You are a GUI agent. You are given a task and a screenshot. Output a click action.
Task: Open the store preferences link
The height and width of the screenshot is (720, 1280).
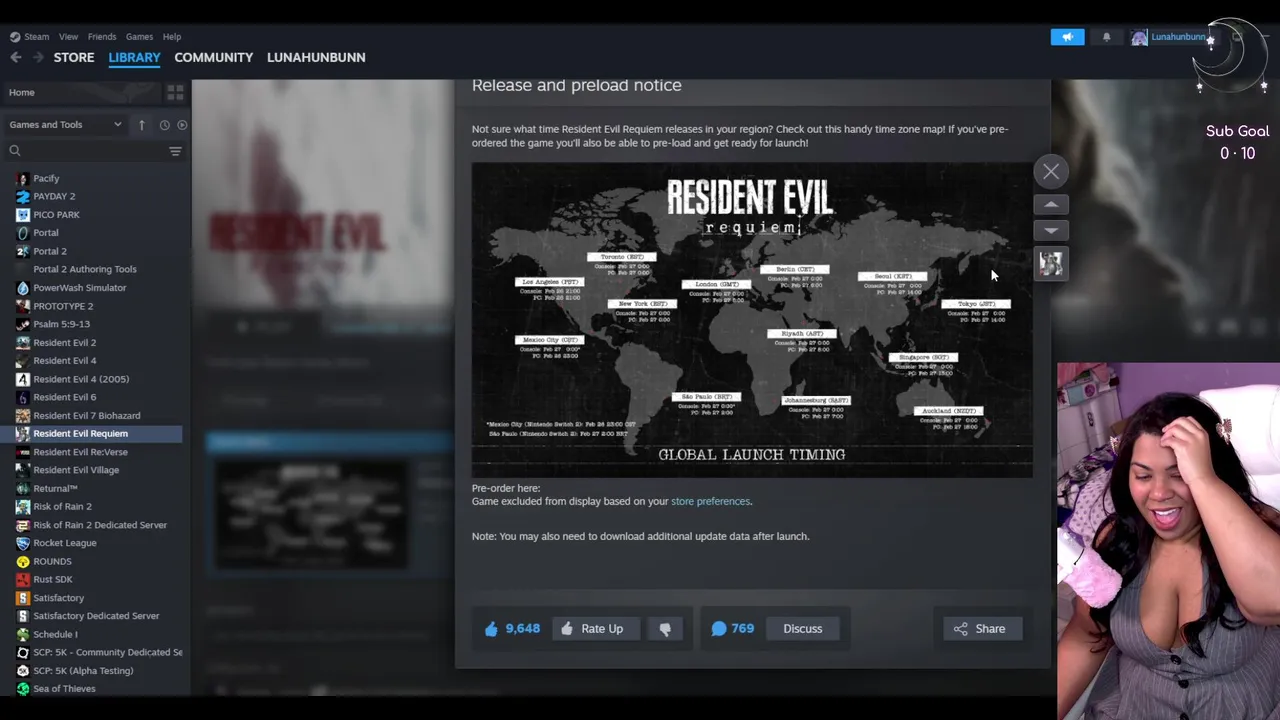click(710, 501)
